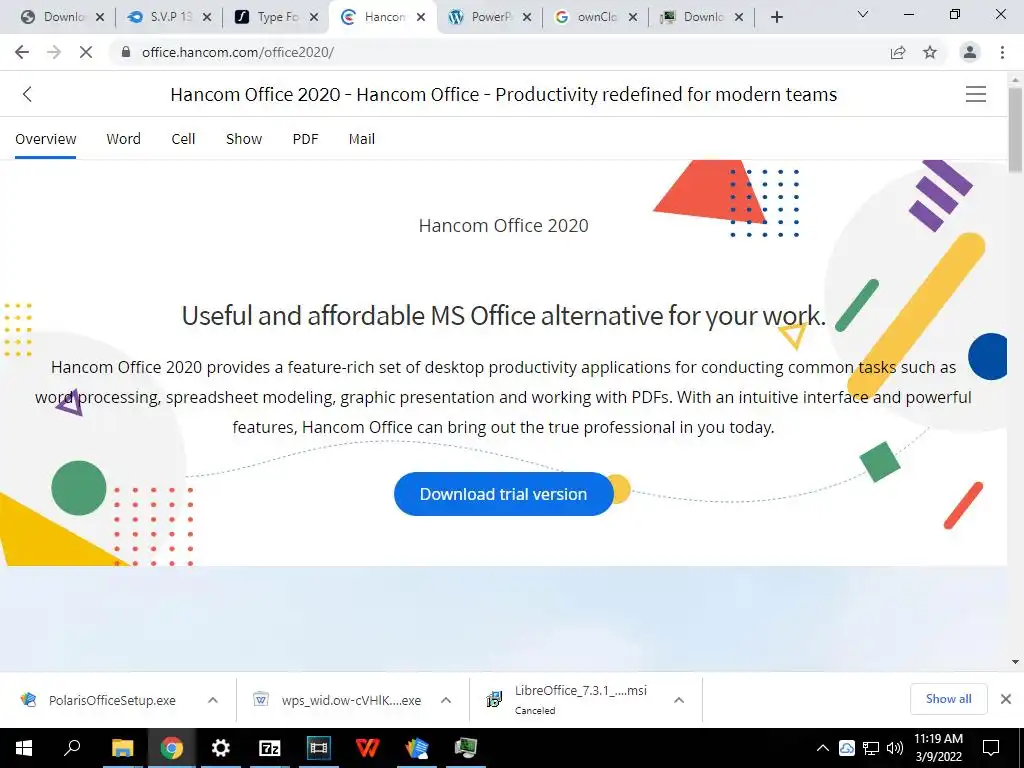1024x768 pixels.
Task: Open Settings gear in taskbar
Action: tap(221, 748)
